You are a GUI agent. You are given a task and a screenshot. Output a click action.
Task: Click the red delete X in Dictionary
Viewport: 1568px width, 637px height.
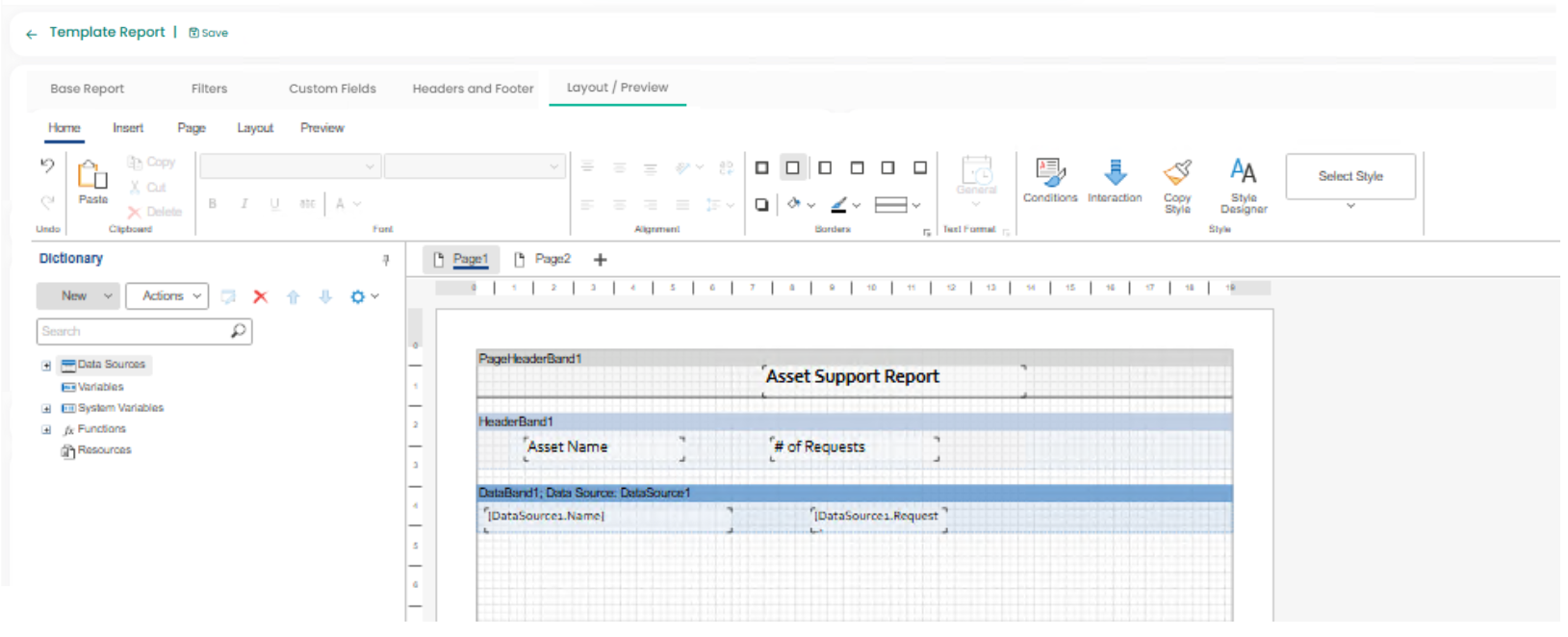260,296
